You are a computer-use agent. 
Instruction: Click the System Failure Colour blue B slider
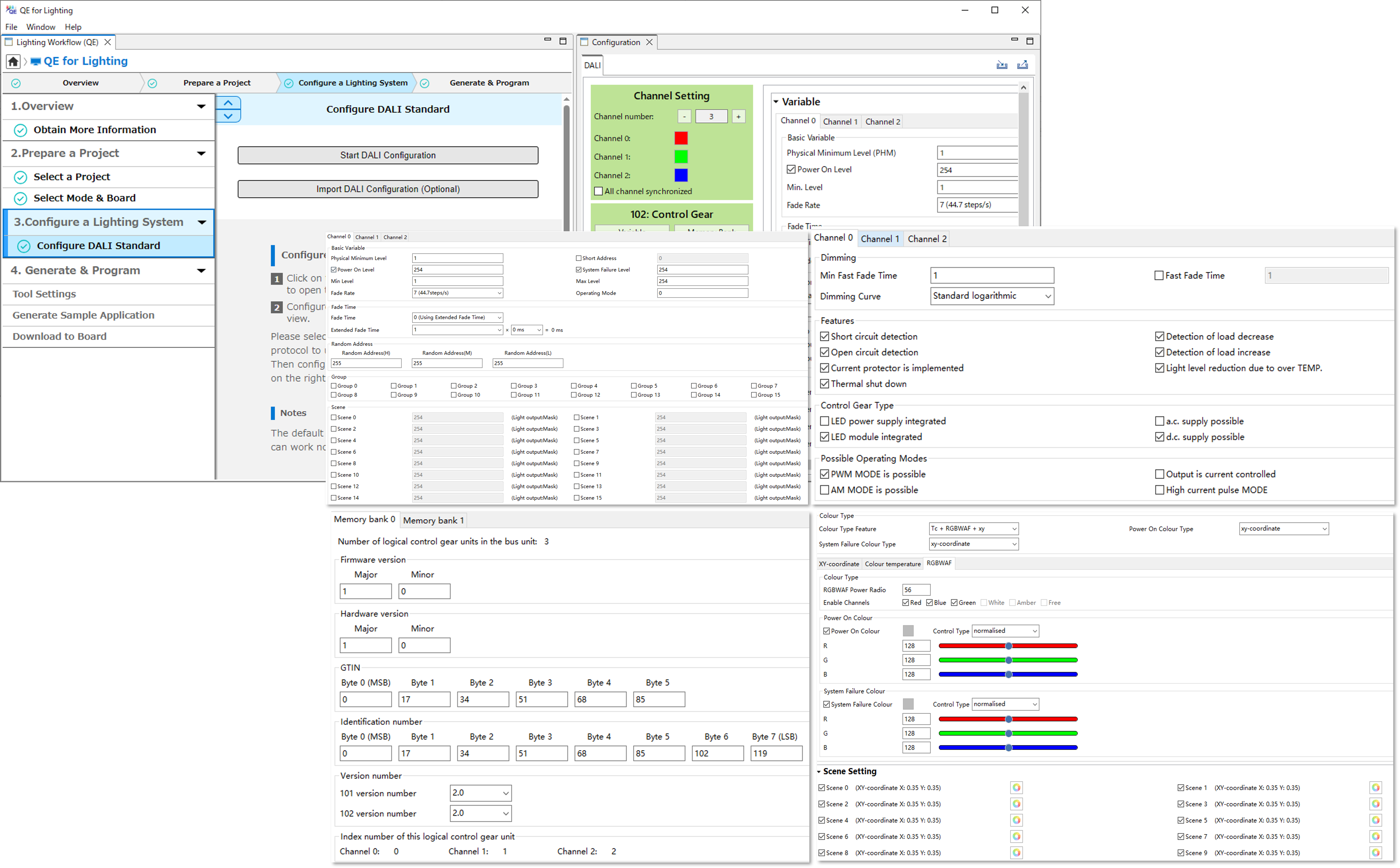click(x=1008, y=747)
